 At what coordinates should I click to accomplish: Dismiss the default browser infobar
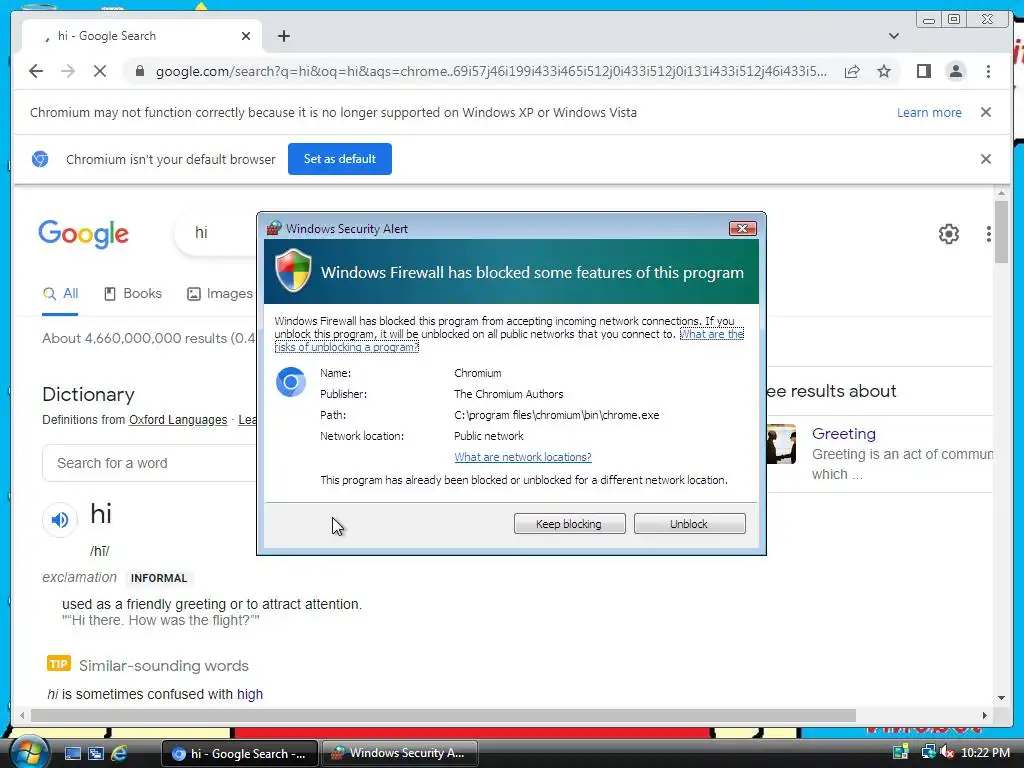pyautogui.click(x=985, y=159)
